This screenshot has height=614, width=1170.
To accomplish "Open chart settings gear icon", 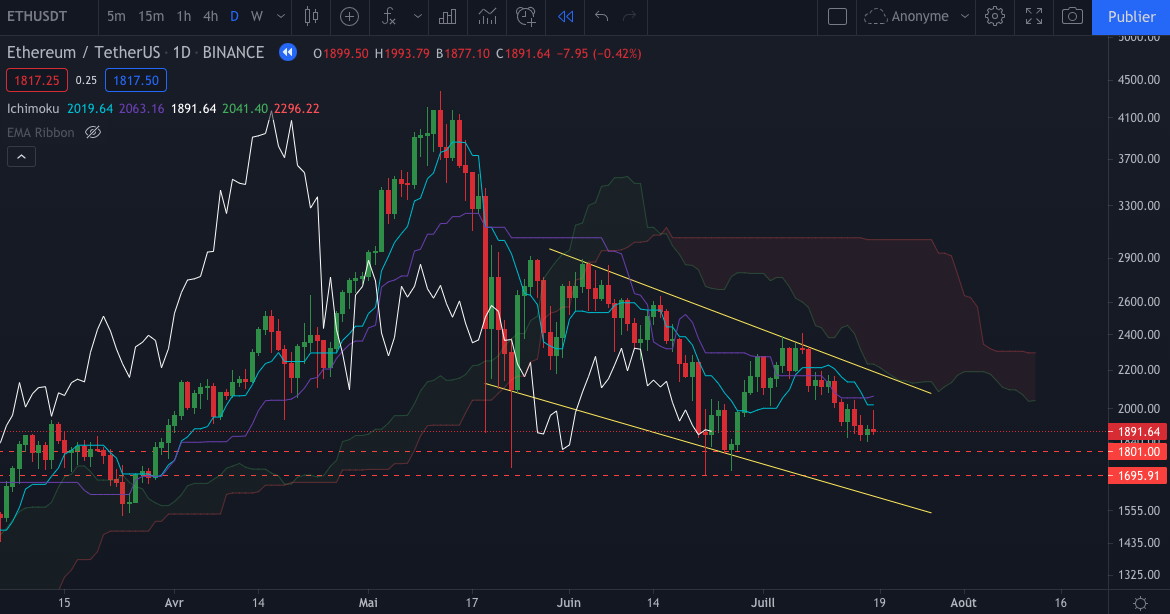I will pos(994,17).
